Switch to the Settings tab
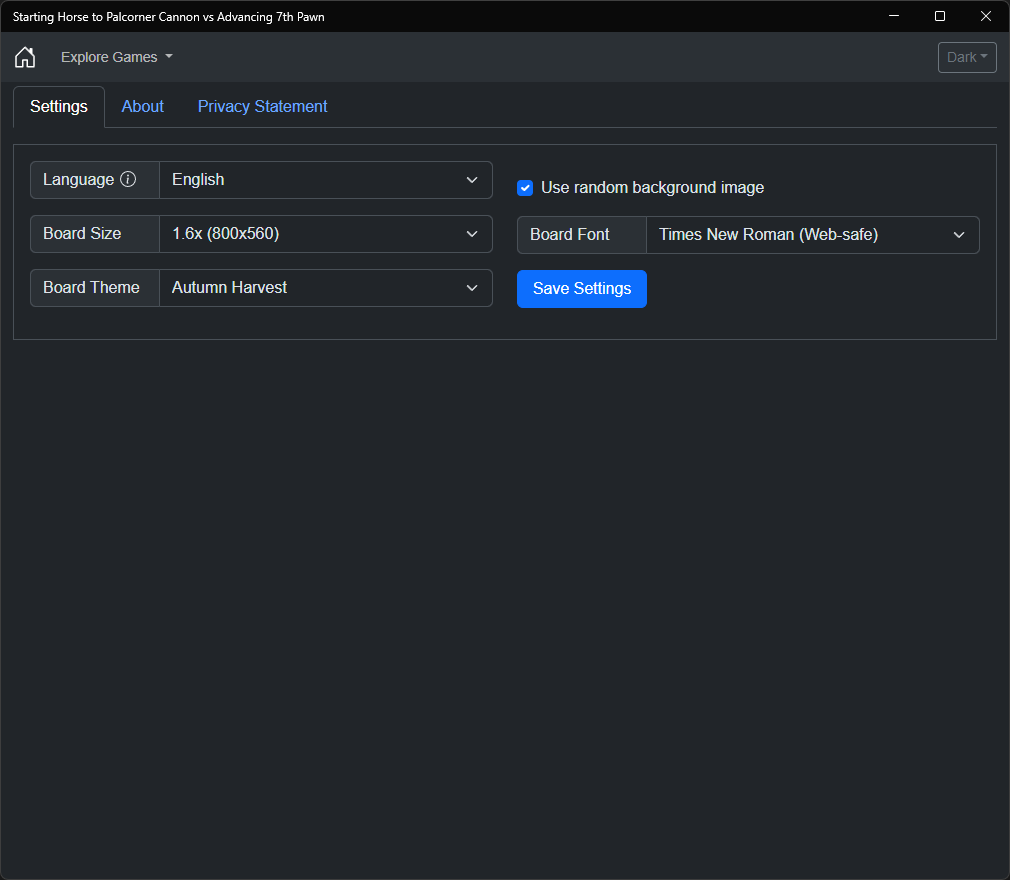 tap(59, 106)
